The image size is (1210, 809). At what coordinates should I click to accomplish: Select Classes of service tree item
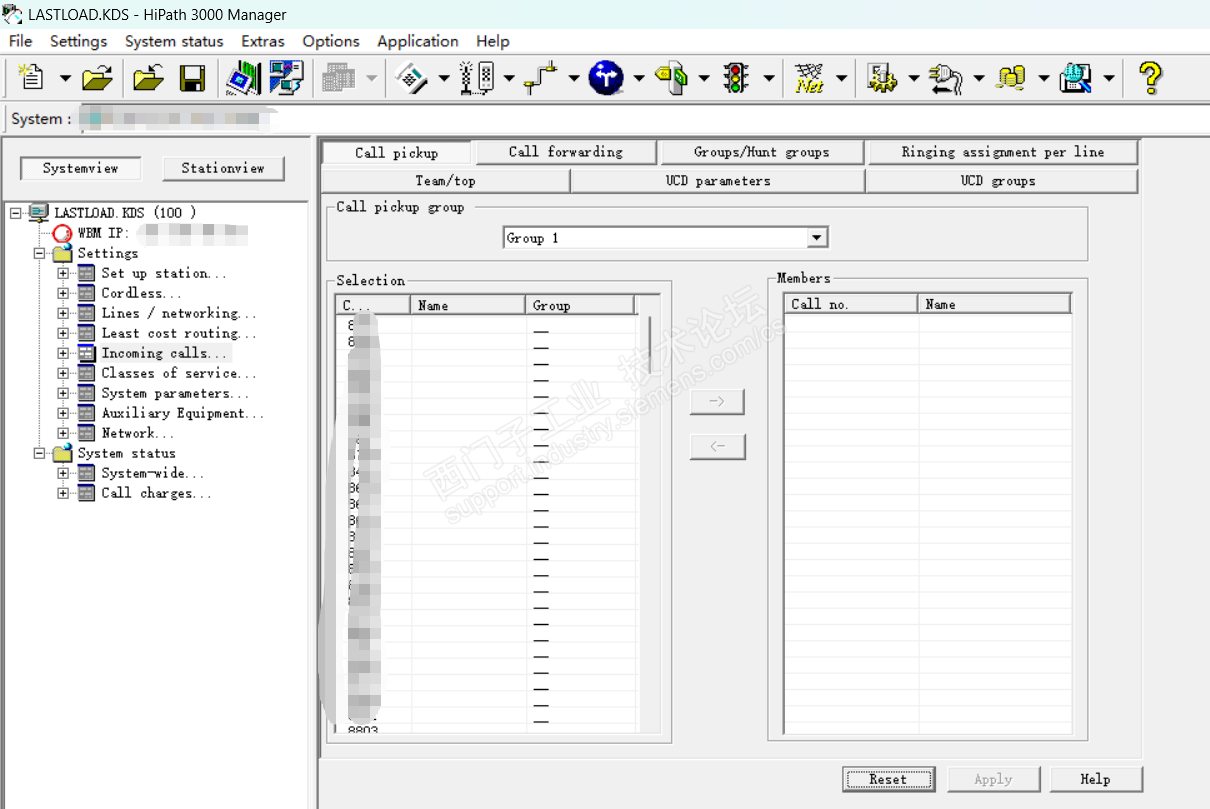click(178, 373)
